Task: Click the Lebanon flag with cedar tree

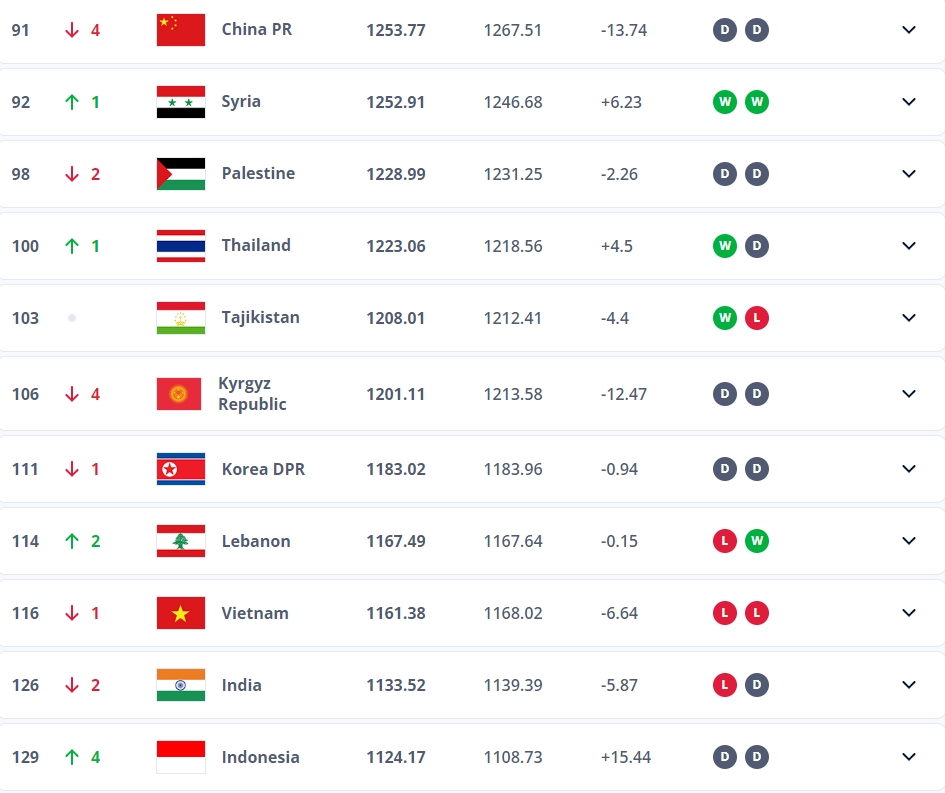Action: [181, 541]
